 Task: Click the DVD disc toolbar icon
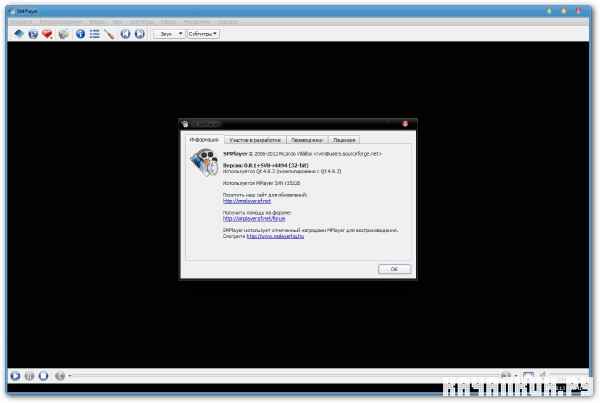[x=33, y=34]
